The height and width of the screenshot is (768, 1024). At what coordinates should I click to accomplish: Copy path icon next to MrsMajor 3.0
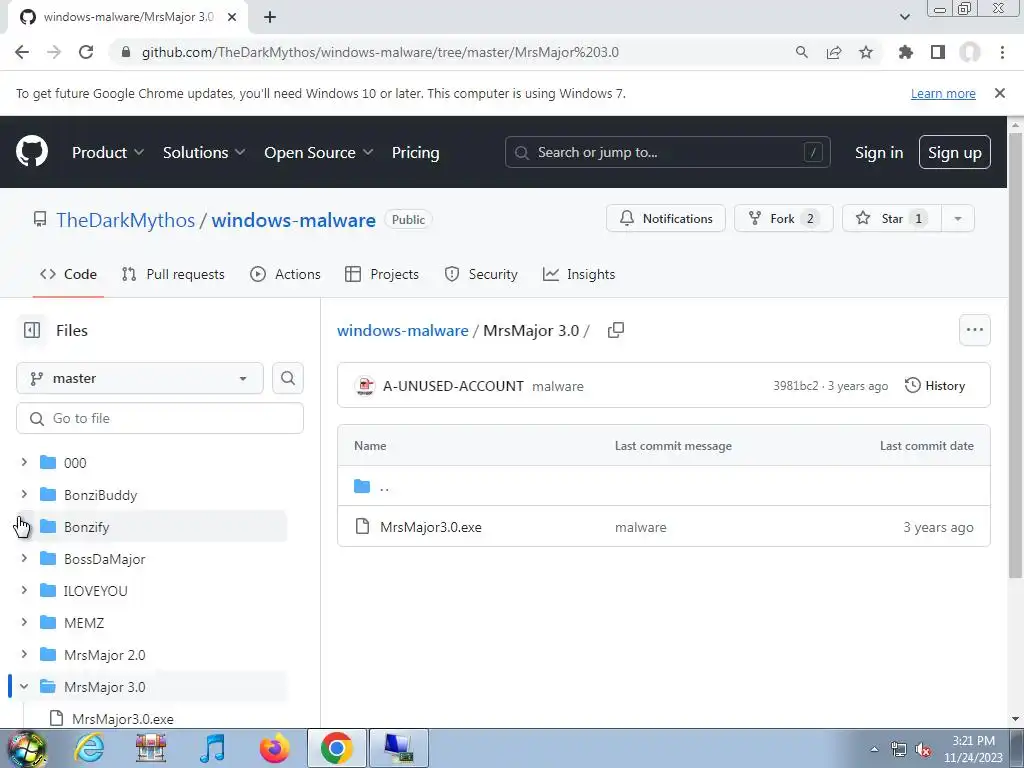point(616,330)
